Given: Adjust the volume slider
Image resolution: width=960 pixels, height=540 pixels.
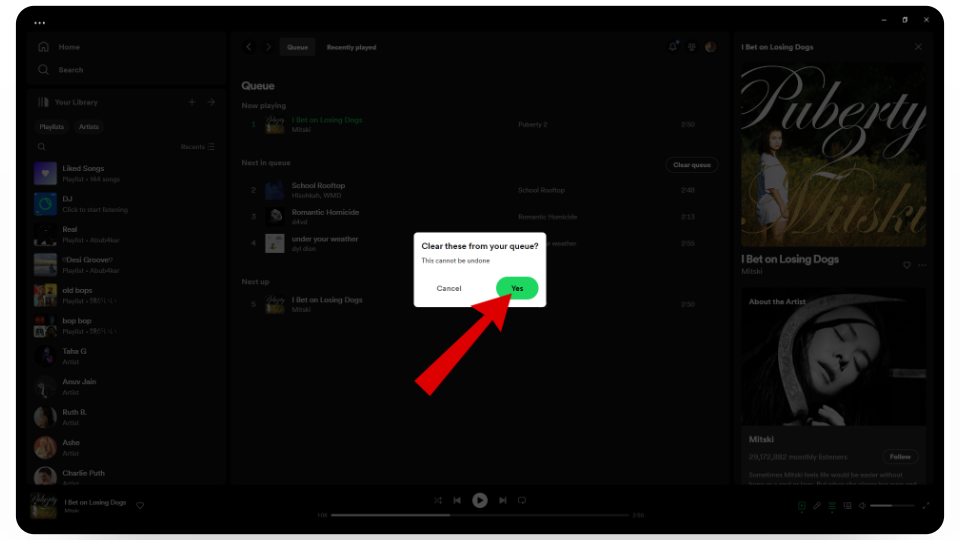Looking at the screenshot, I should point(892,506).
